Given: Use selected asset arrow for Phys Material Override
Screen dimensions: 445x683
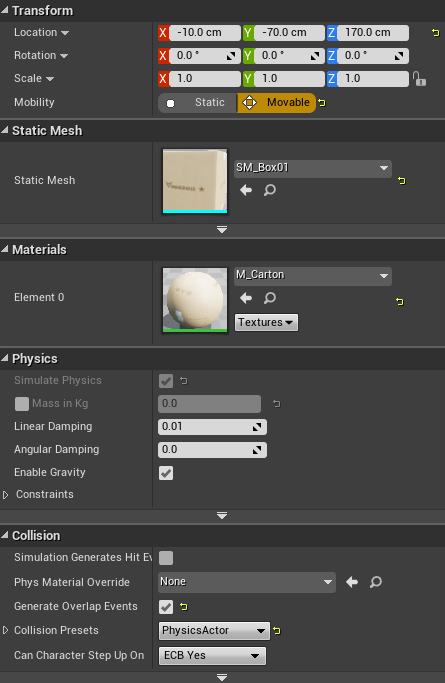Looking at the screenshot, I should click(352, 582).
